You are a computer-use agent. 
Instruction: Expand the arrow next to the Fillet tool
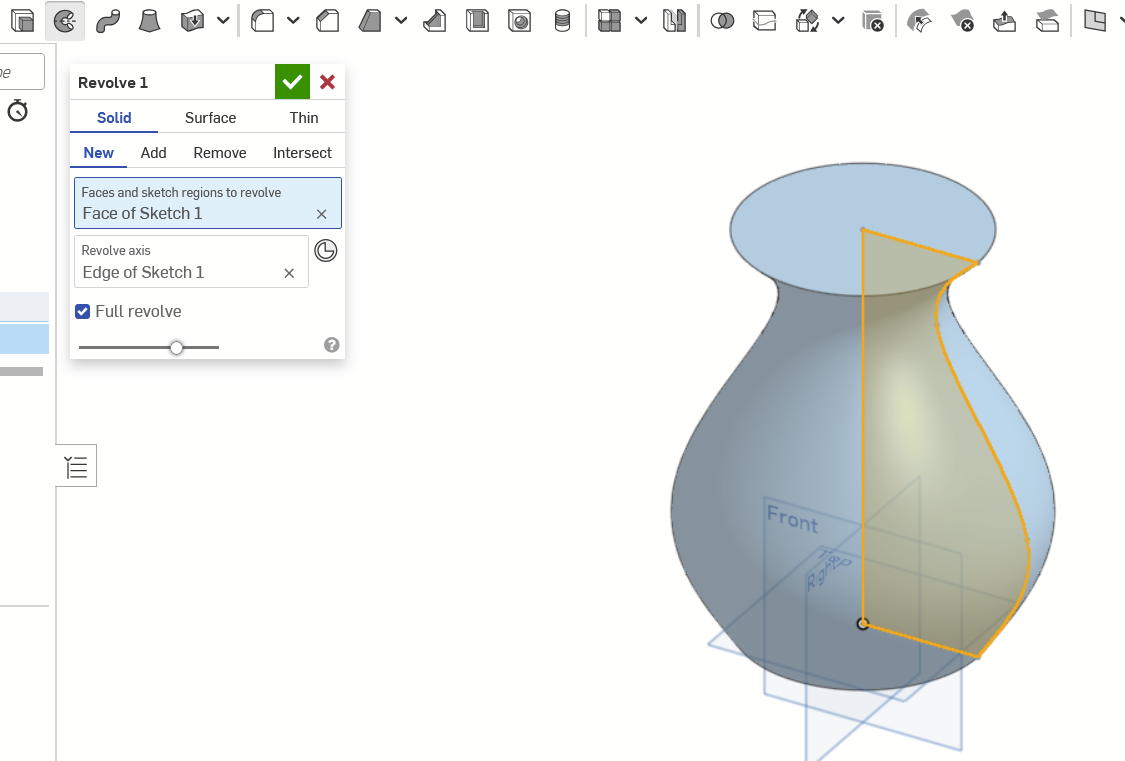293,21
